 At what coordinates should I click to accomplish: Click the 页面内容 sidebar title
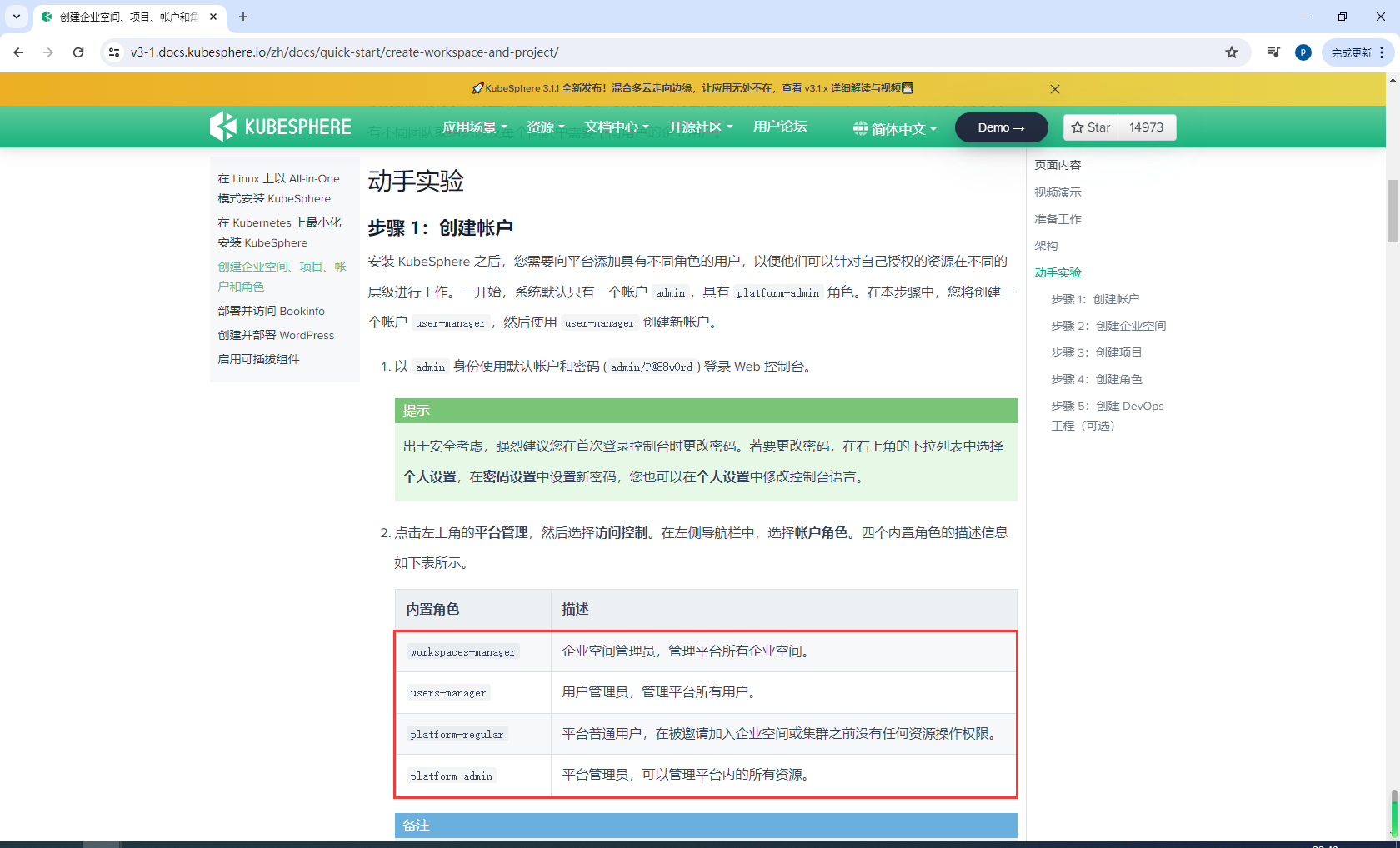[x=1057, y=165]
